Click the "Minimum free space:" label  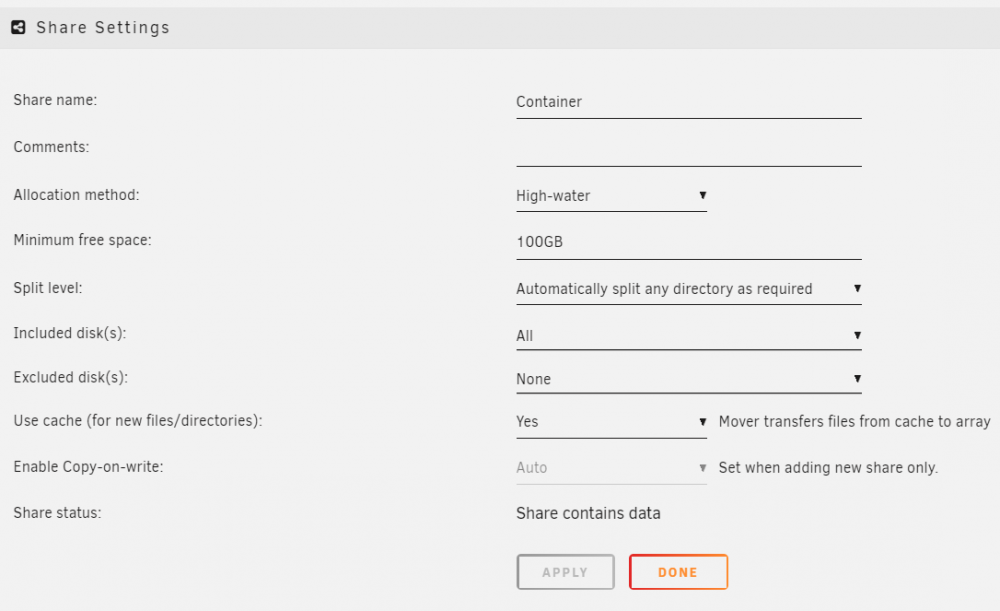coord(82,240)
